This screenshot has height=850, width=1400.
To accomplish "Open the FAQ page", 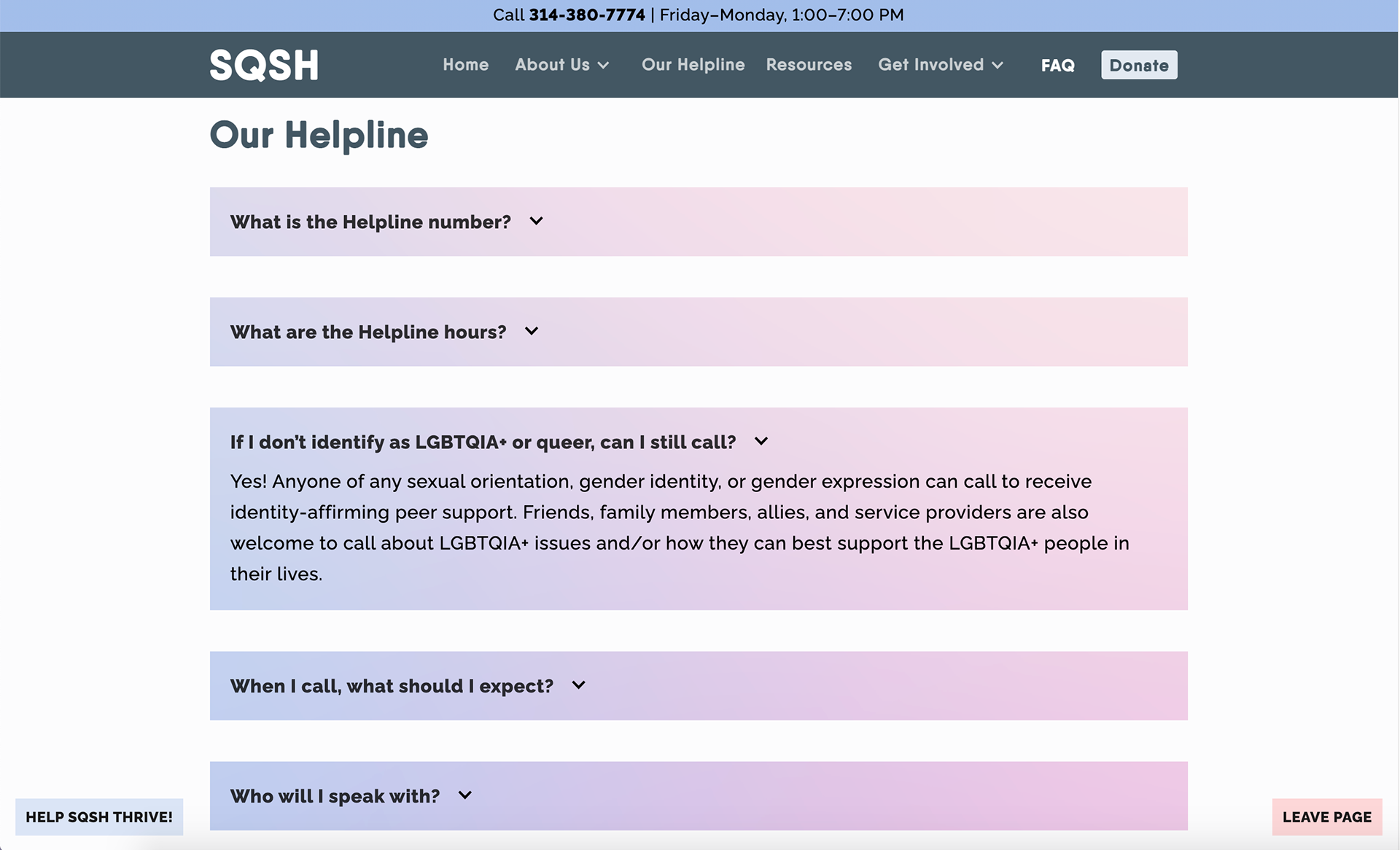I will click(1058, 66).
